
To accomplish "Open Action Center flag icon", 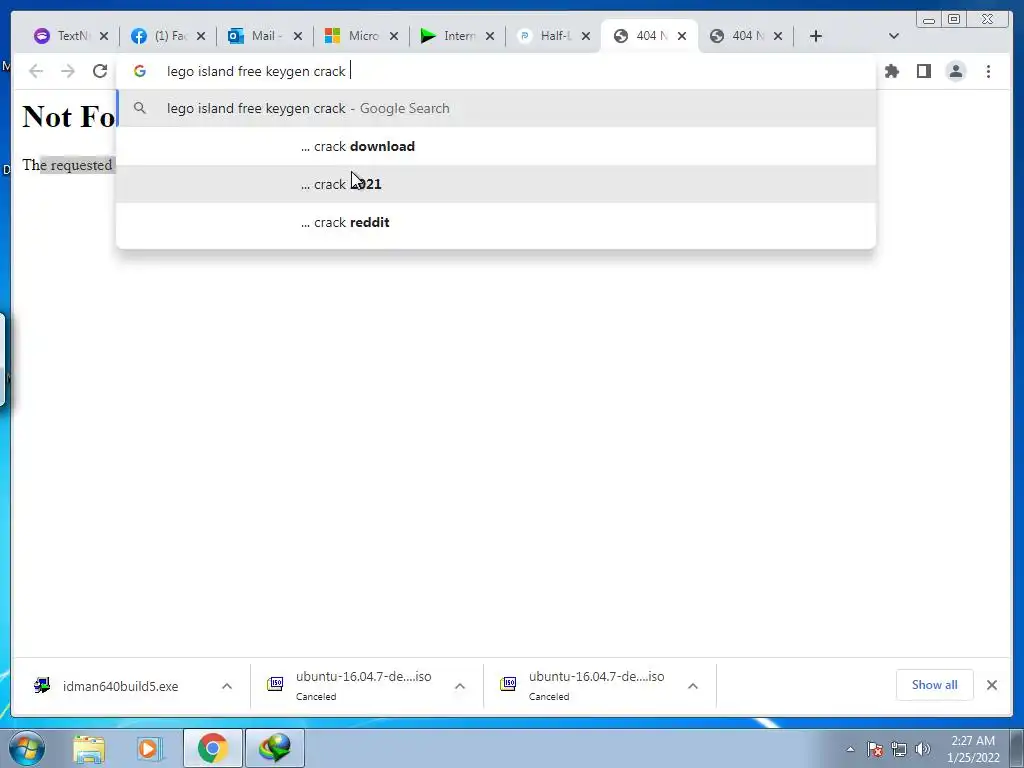I will (875, 749).
